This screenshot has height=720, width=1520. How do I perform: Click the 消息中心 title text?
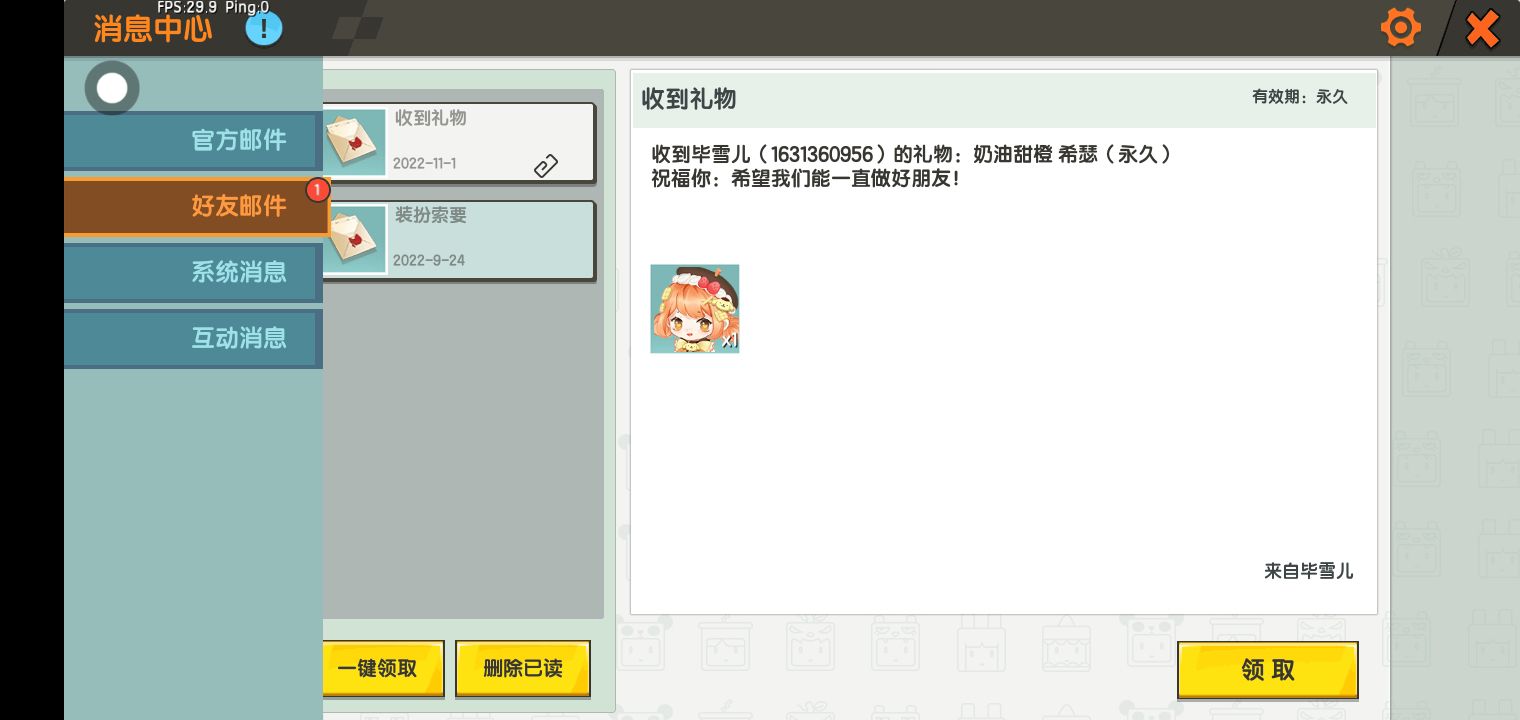coord(153,28)
